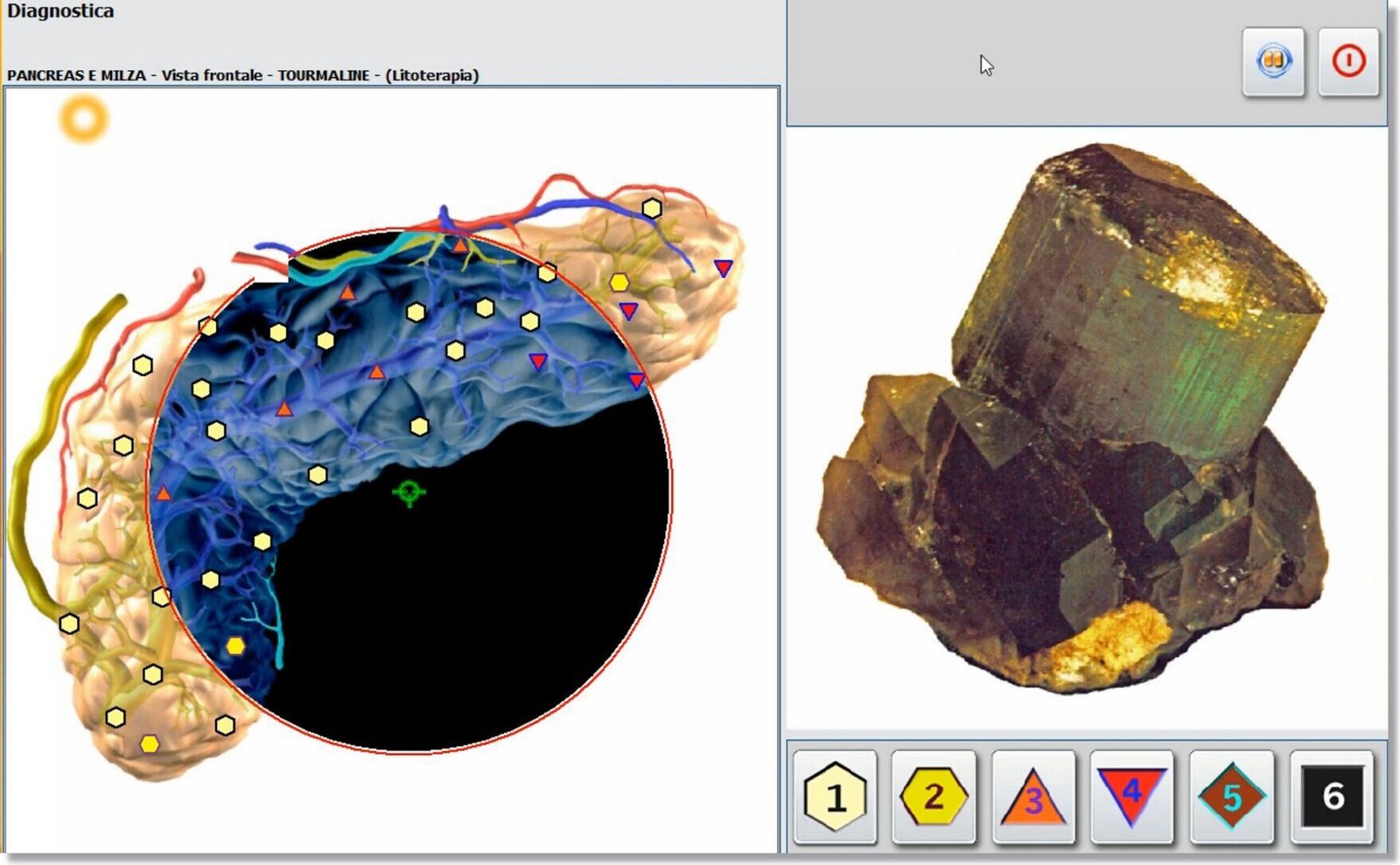The height and width of the screenshot is (865, 1400).
Task: Select the red inverted triangle level 4 button
Action: click(1132, 797)
